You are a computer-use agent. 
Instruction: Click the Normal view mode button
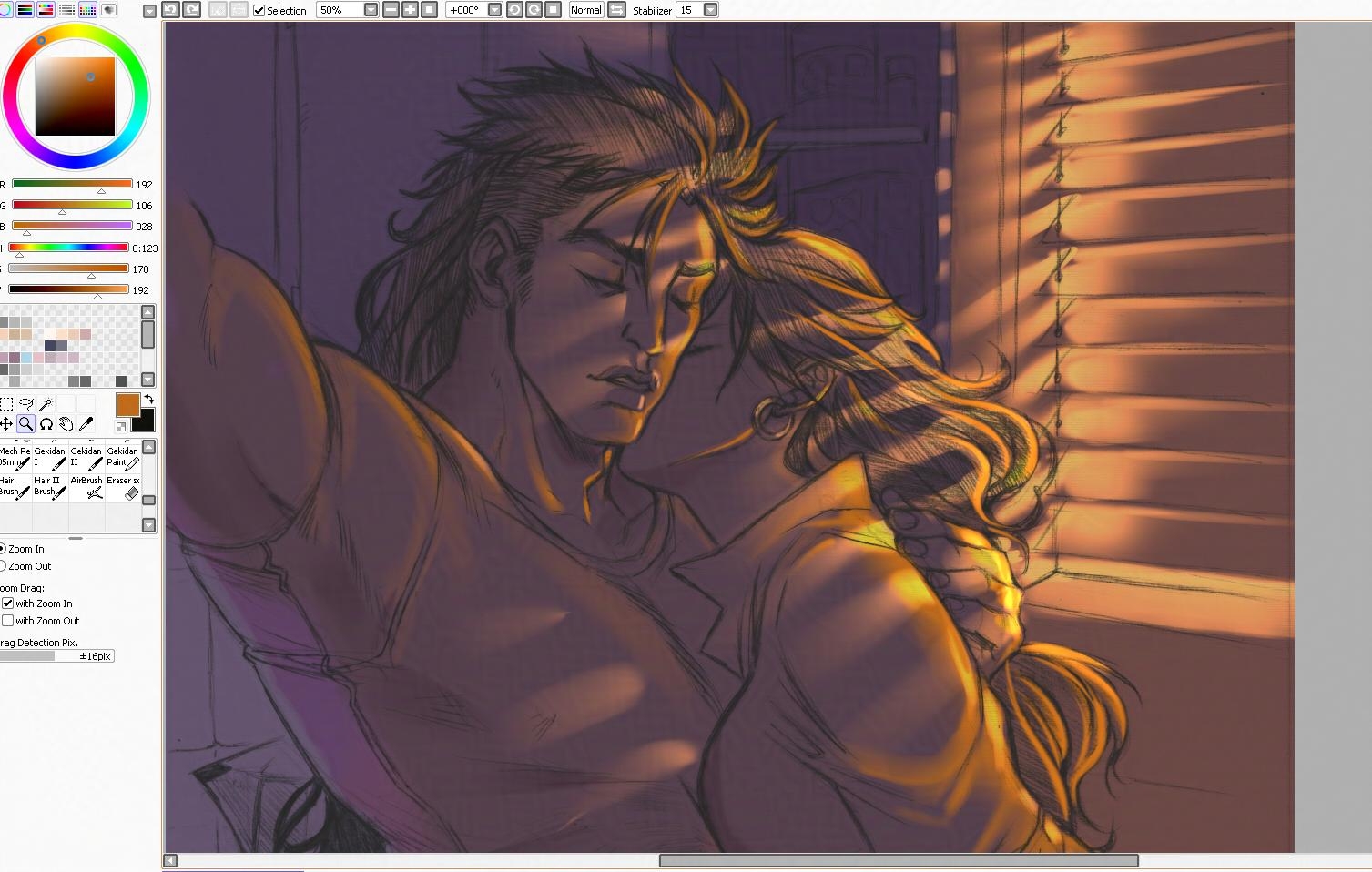(585, 10)
